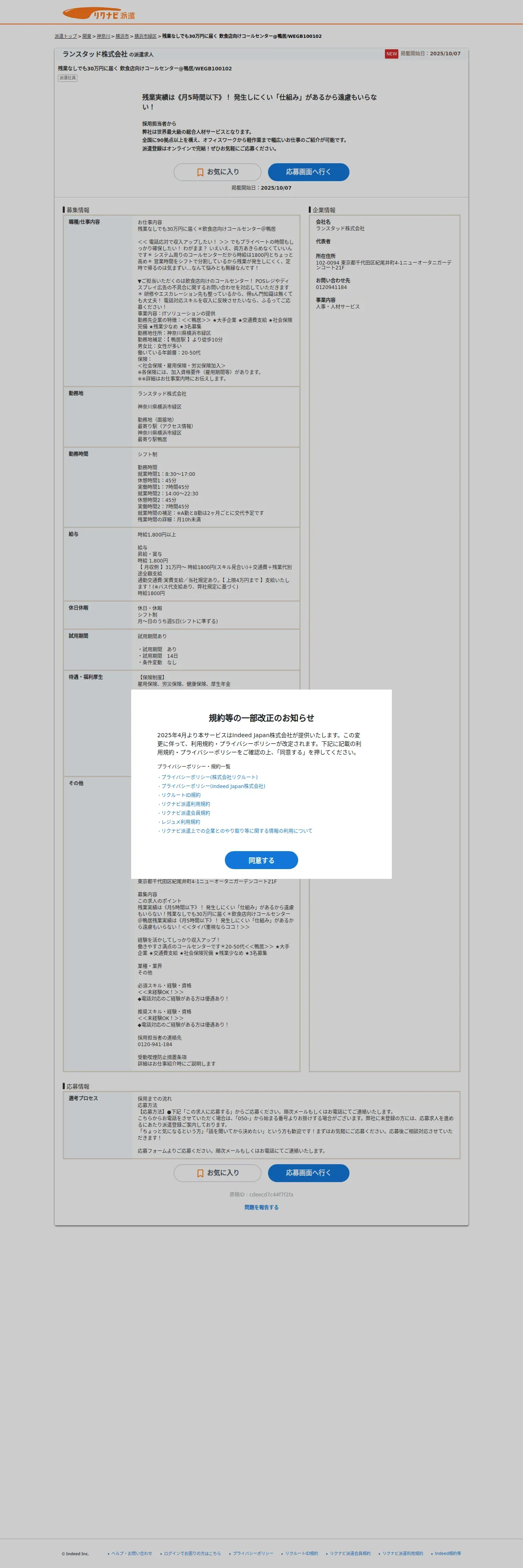The height and width of the screenshot is (1568, 523).
Task: Click the top 応募画面へ行く button
Action: tap(309, 172)
